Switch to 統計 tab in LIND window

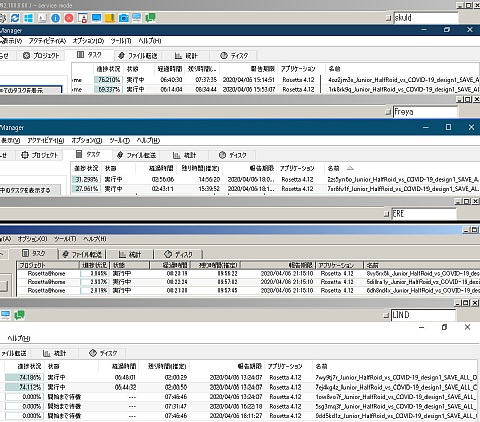pyautogui.click(x=55, y=353)
